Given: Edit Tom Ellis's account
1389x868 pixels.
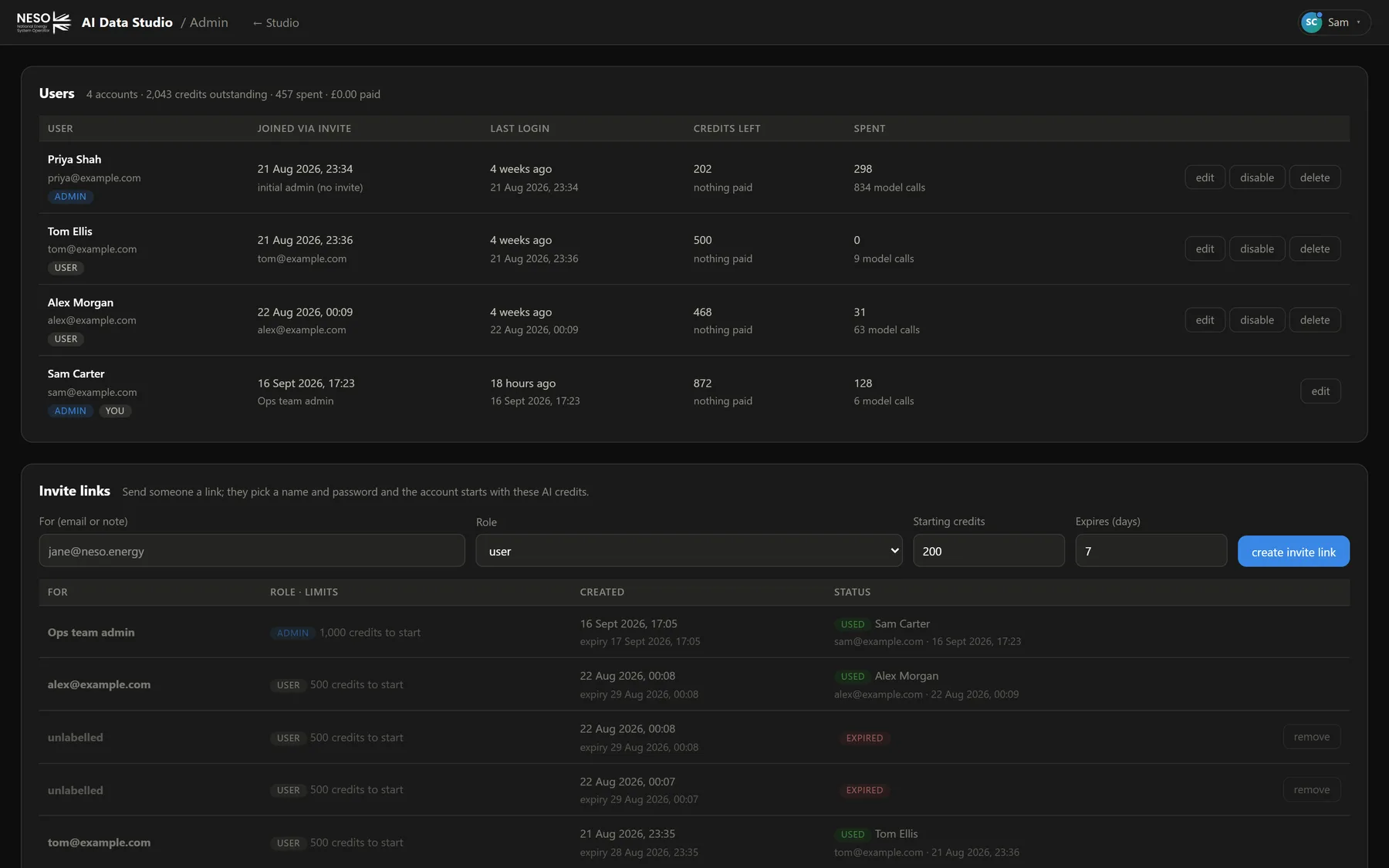Looking at the screenshot, I should 1205,248.
